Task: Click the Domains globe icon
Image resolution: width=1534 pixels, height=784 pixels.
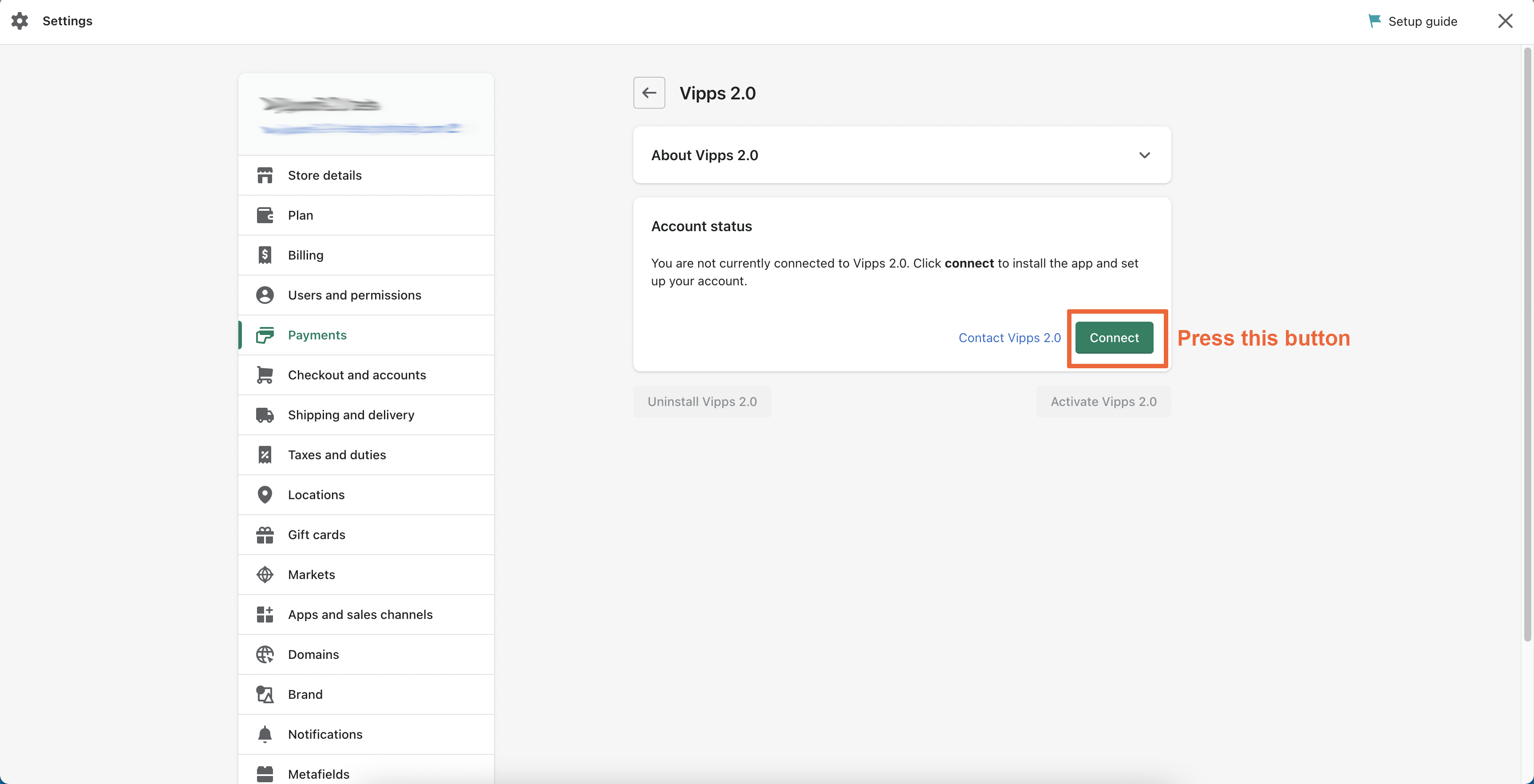Action: point(265,654)
